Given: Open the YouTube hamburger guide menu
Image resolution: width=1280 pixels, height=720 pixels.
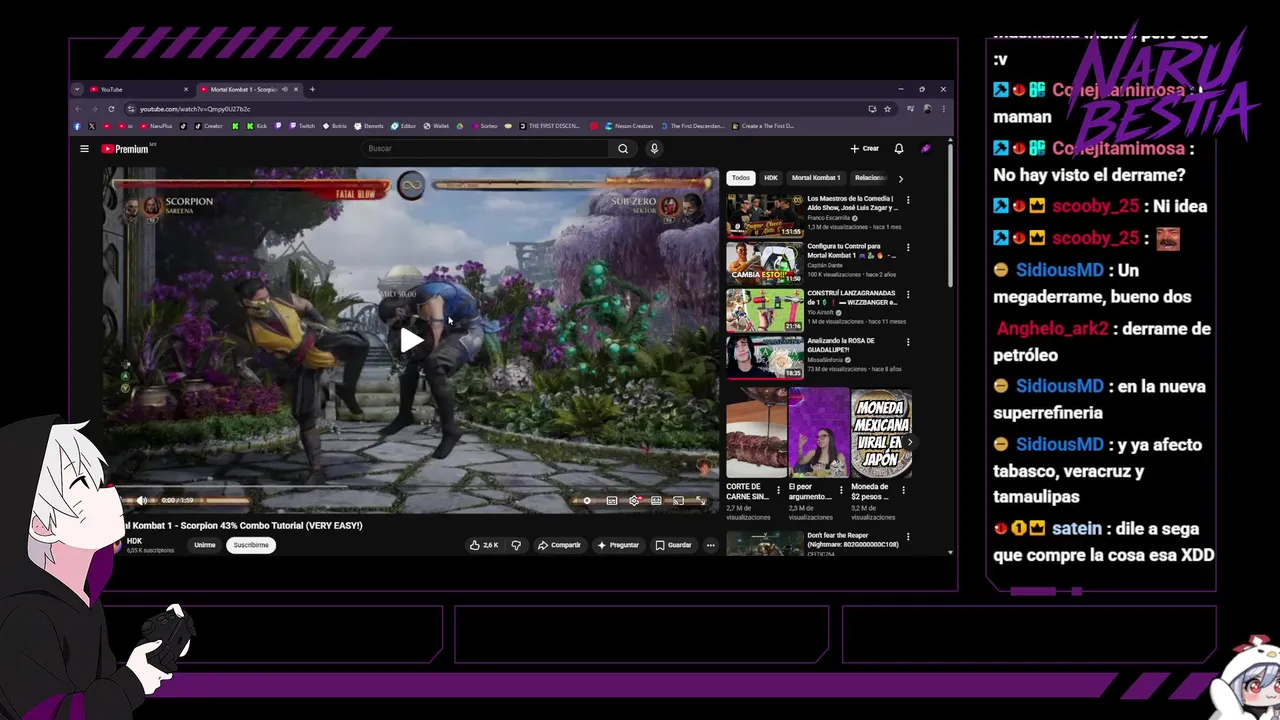Looking at the screenshot, I should (x=84, y=149).
